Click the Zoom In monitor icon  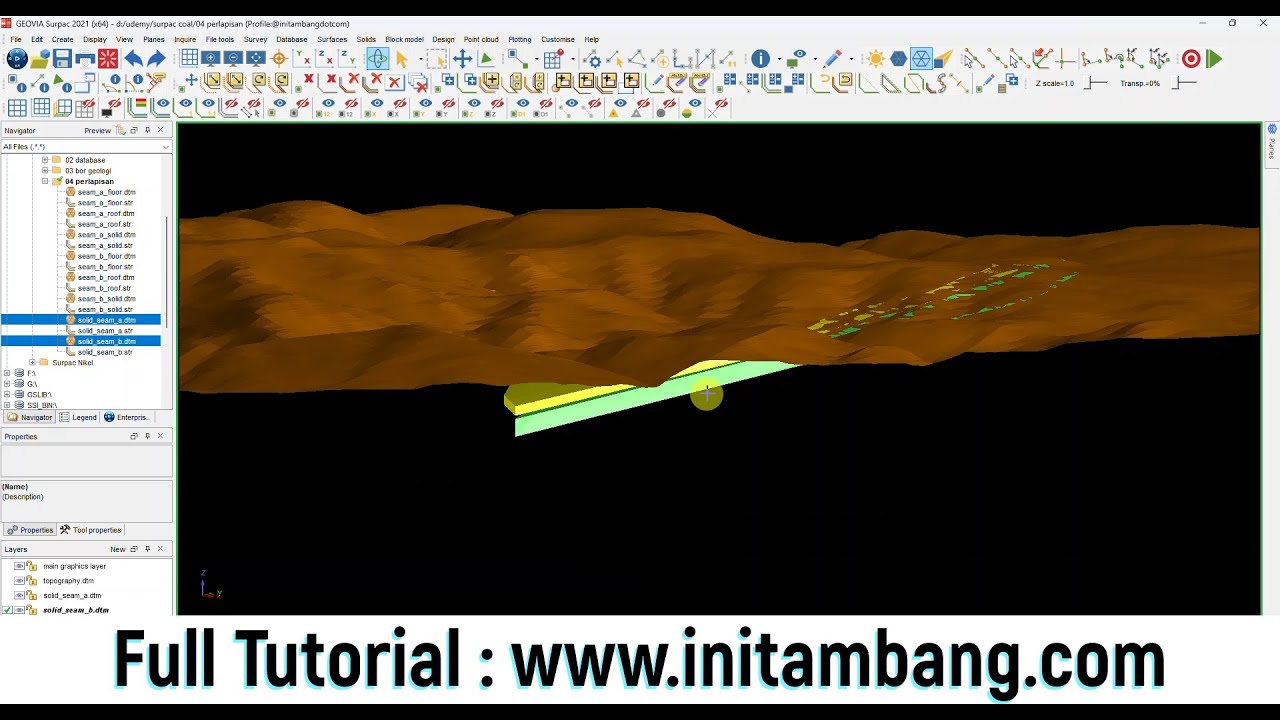[210, 59]
